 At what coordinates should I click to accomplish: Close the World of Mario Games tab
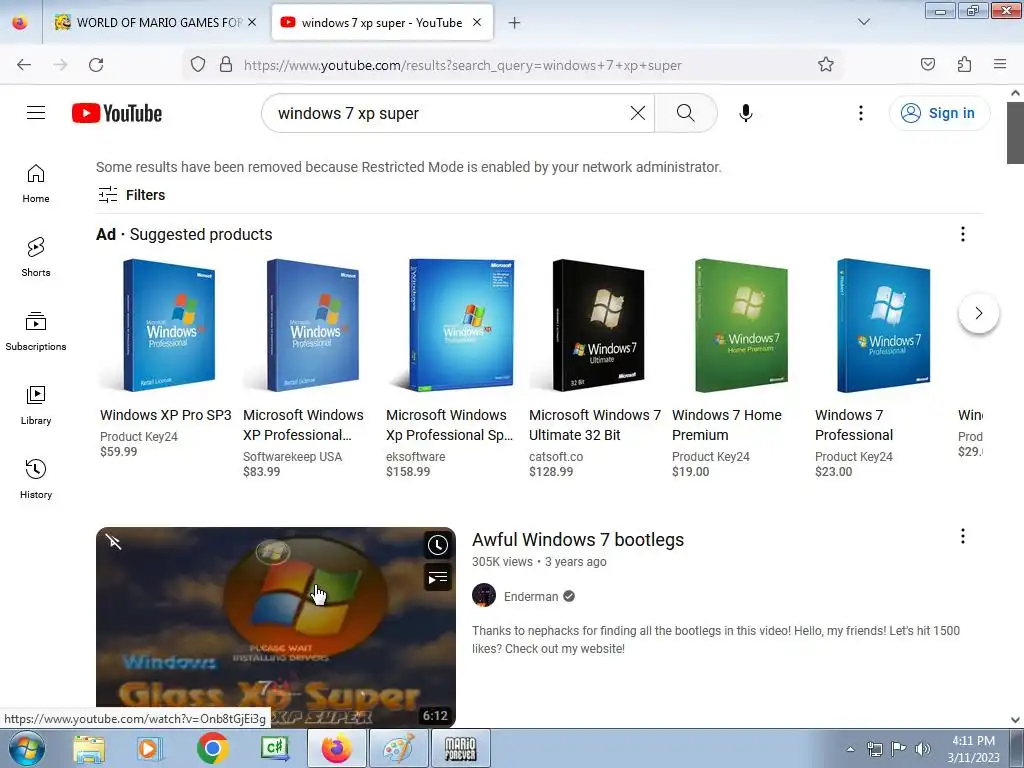coord(252,22)
